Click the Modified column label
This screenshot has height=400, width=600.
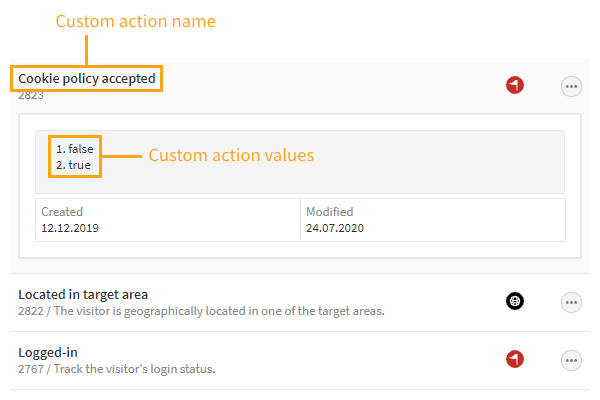329,212
